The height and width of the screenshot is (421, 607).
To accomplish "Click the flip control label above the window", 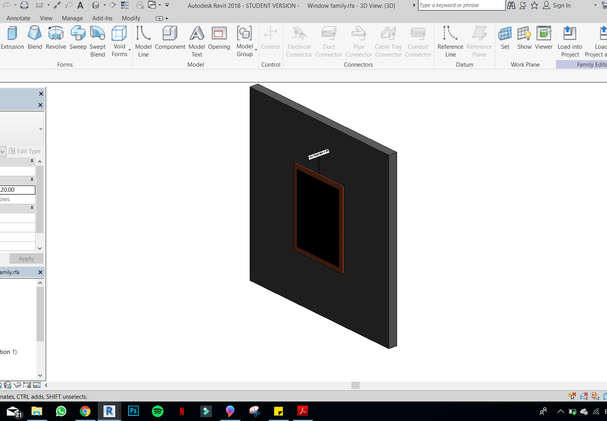I will (x=318, y=154).
